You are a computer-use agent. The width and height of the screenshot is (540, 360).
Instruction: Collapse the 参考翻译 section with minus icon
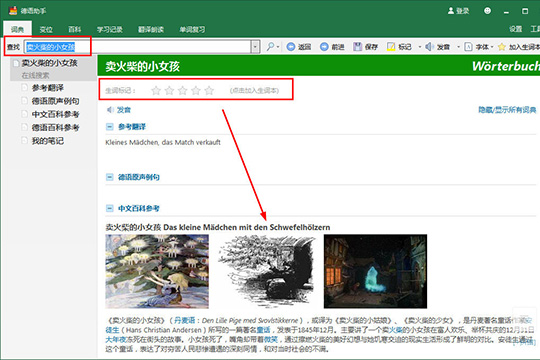click(x=110, y=127)
